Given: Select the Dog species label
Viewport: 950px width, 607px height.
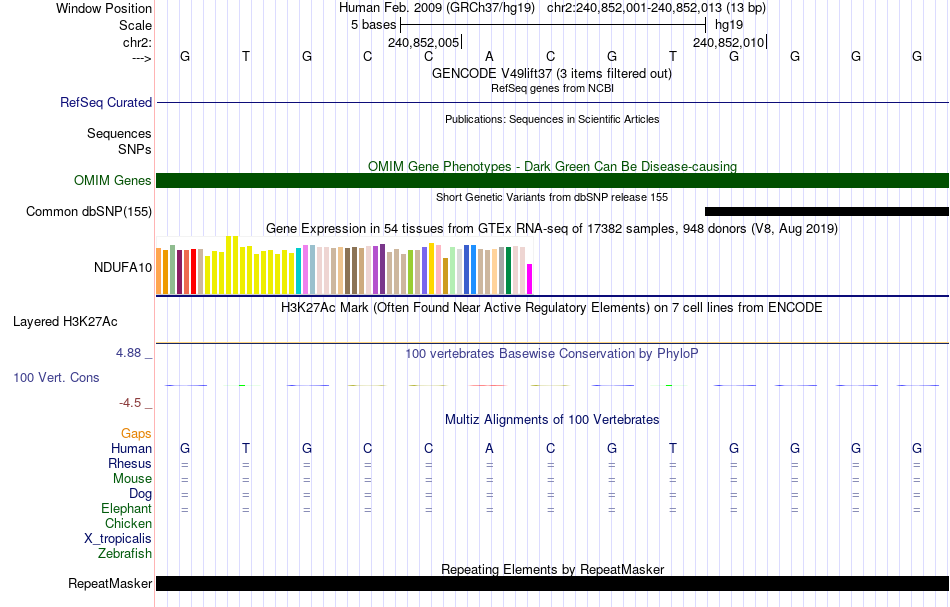Looking at the screenshot, I should click(x=141, y=494).
